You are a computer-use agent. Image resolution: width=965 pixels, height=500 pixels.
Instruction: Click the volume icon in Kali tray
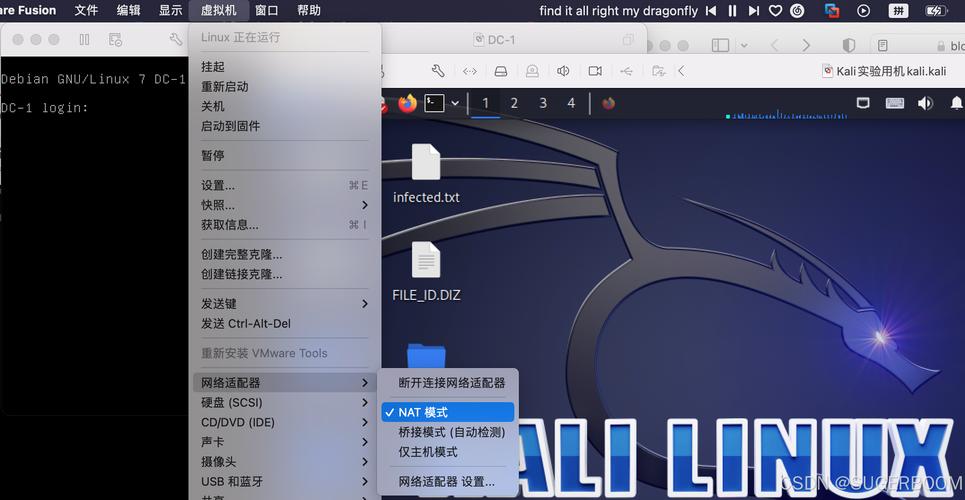pos(925,103)
